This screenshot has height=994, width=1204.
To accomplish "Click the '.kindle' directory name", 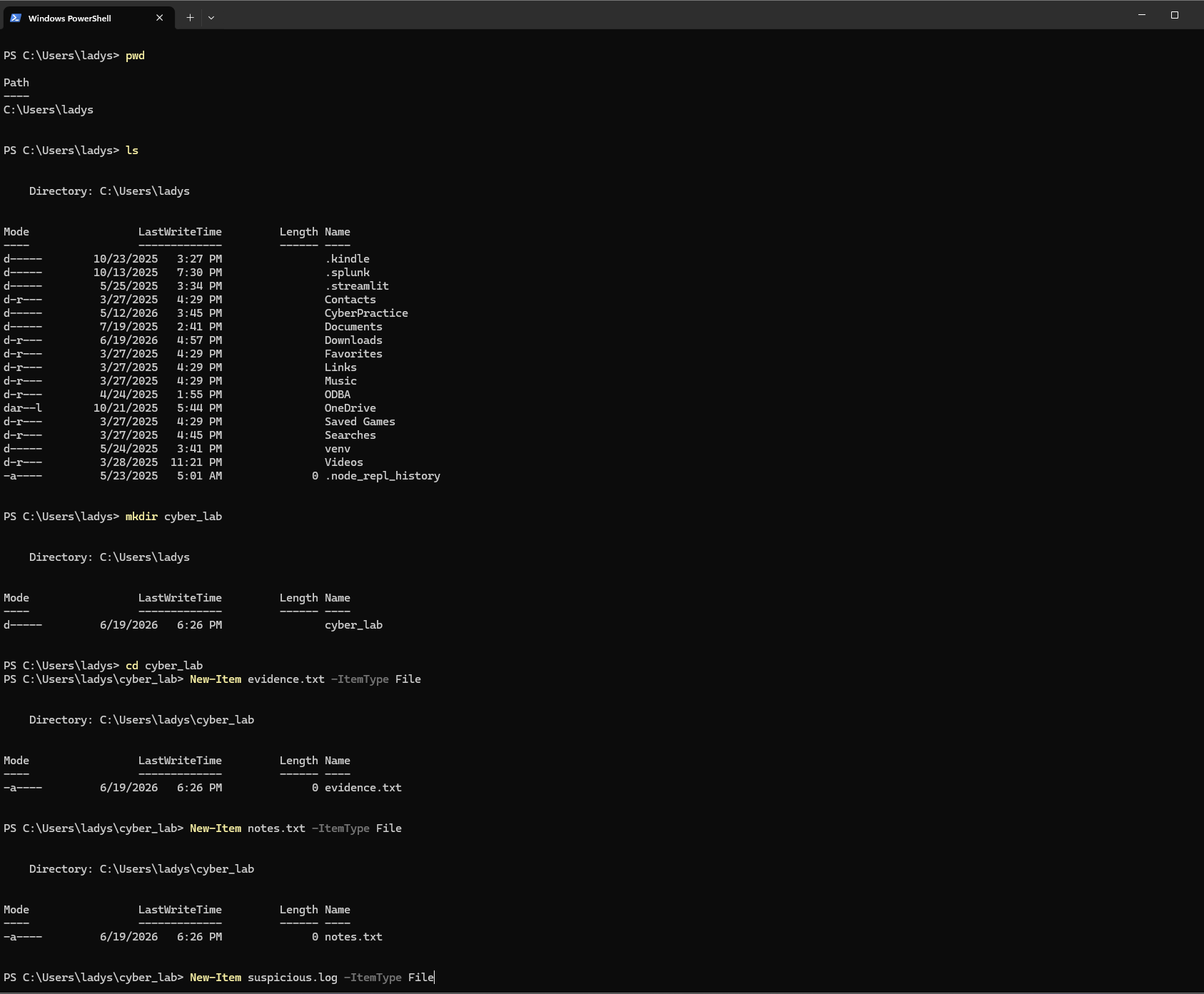I will [347, 259].
